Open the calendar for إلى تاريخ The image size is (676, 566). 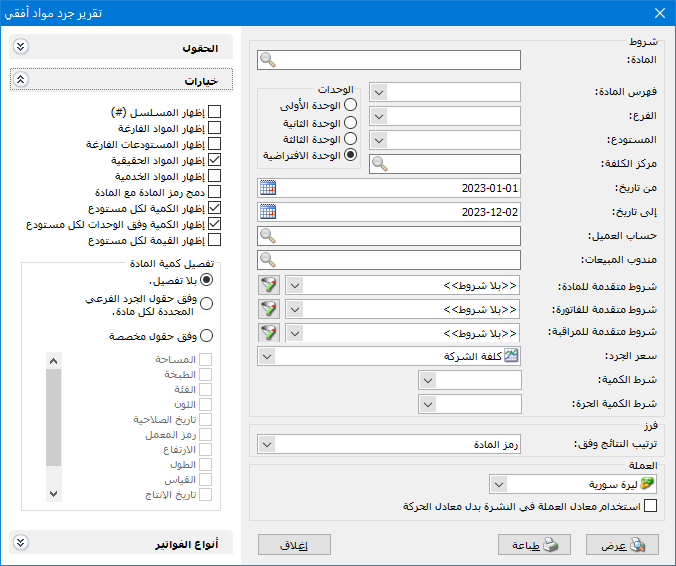coord(268,212)
